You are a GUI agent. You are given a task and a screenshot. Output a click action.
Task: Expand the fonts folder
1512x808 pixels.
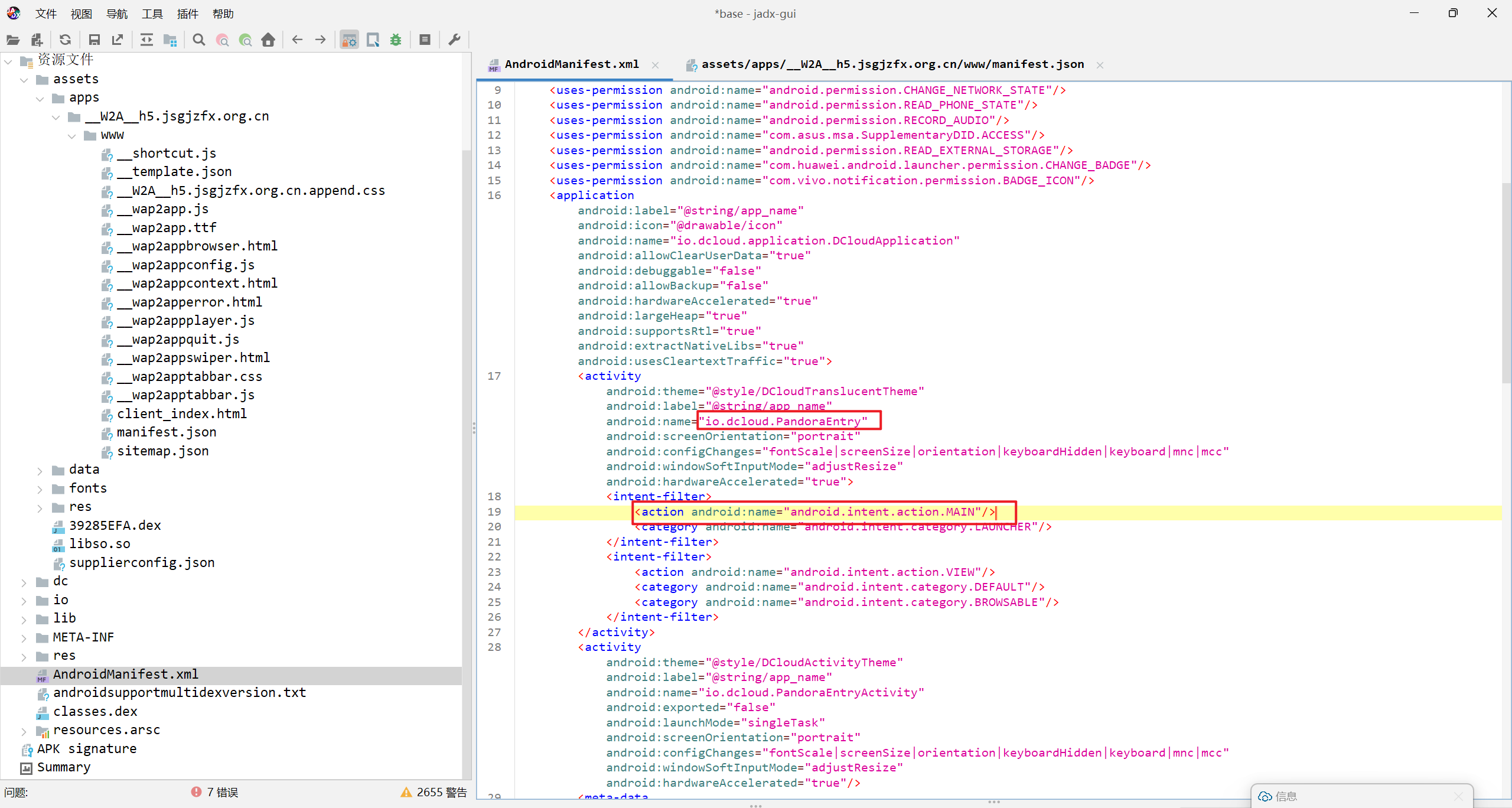pyautogui.click(x=40, y=488)
